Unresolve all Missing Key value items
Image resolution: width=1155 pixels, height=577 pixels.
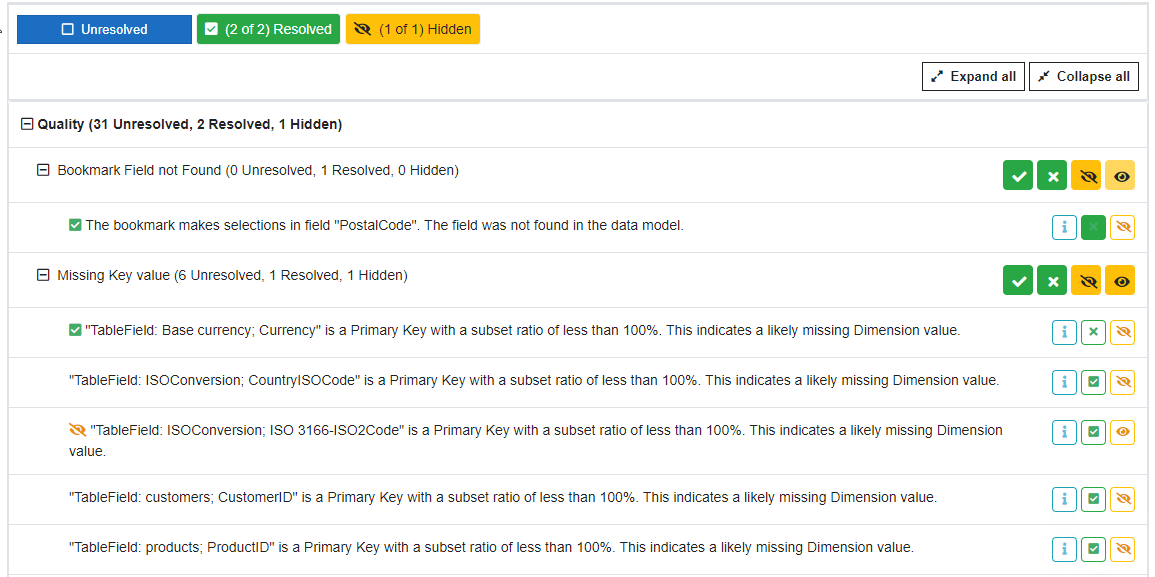[x=1052, y=281]
